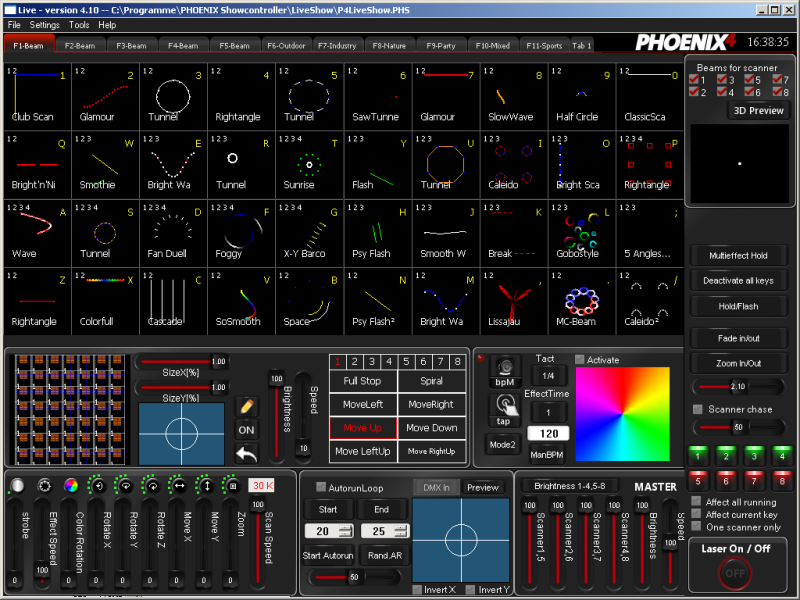Open the File menu

click(14, 25)
